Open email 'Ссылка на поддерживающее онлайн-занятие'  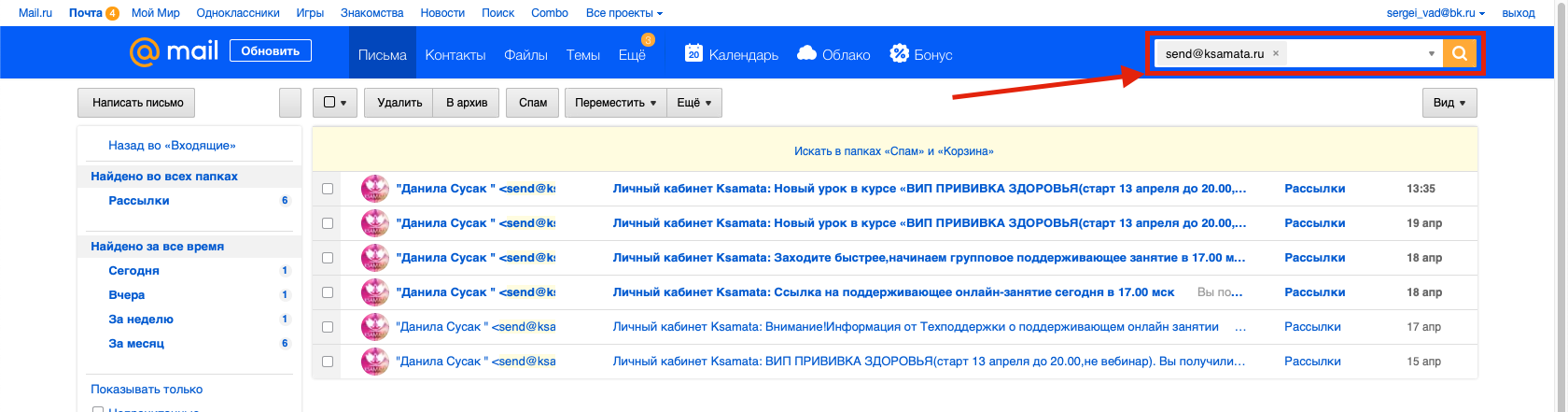tap(893, 292)
